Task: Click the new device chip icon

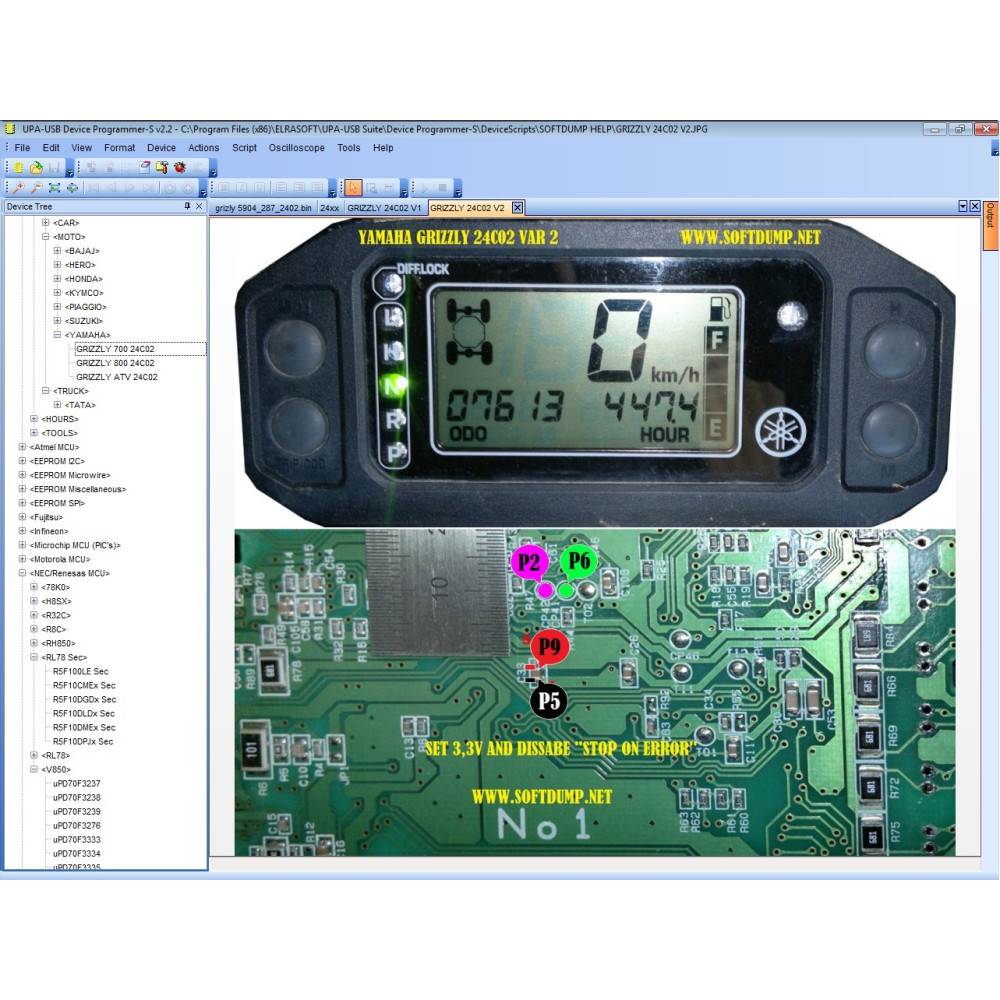Action: (x=18, y=168)
